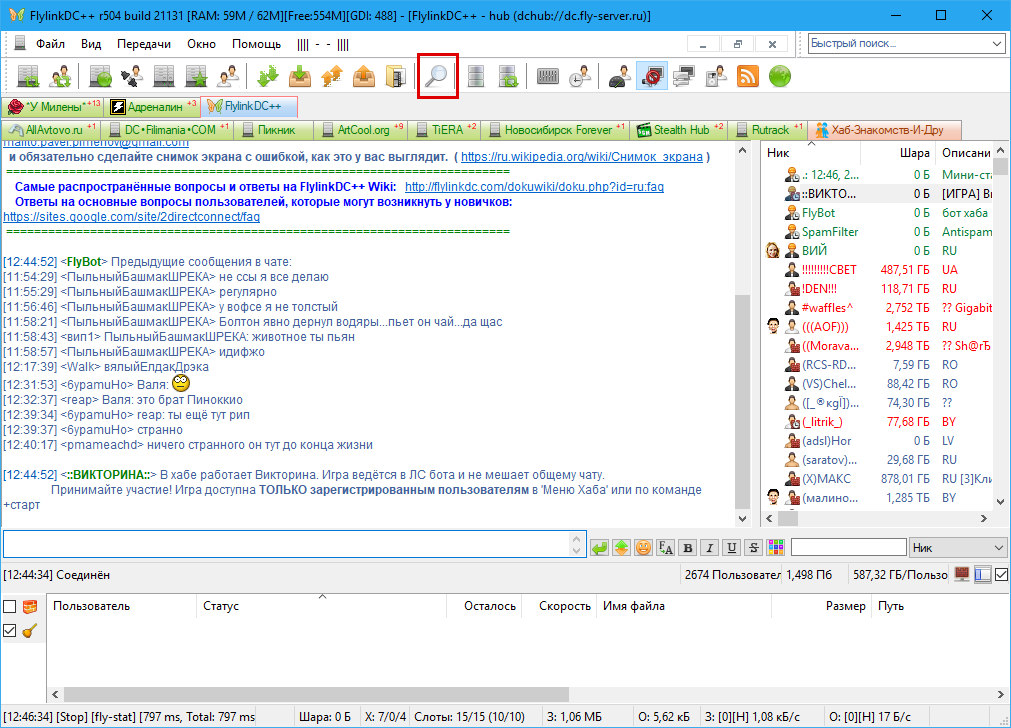Click the speed limiter gauge icon
Viewport: 1011px width, 728px height.
pos(620,76)
